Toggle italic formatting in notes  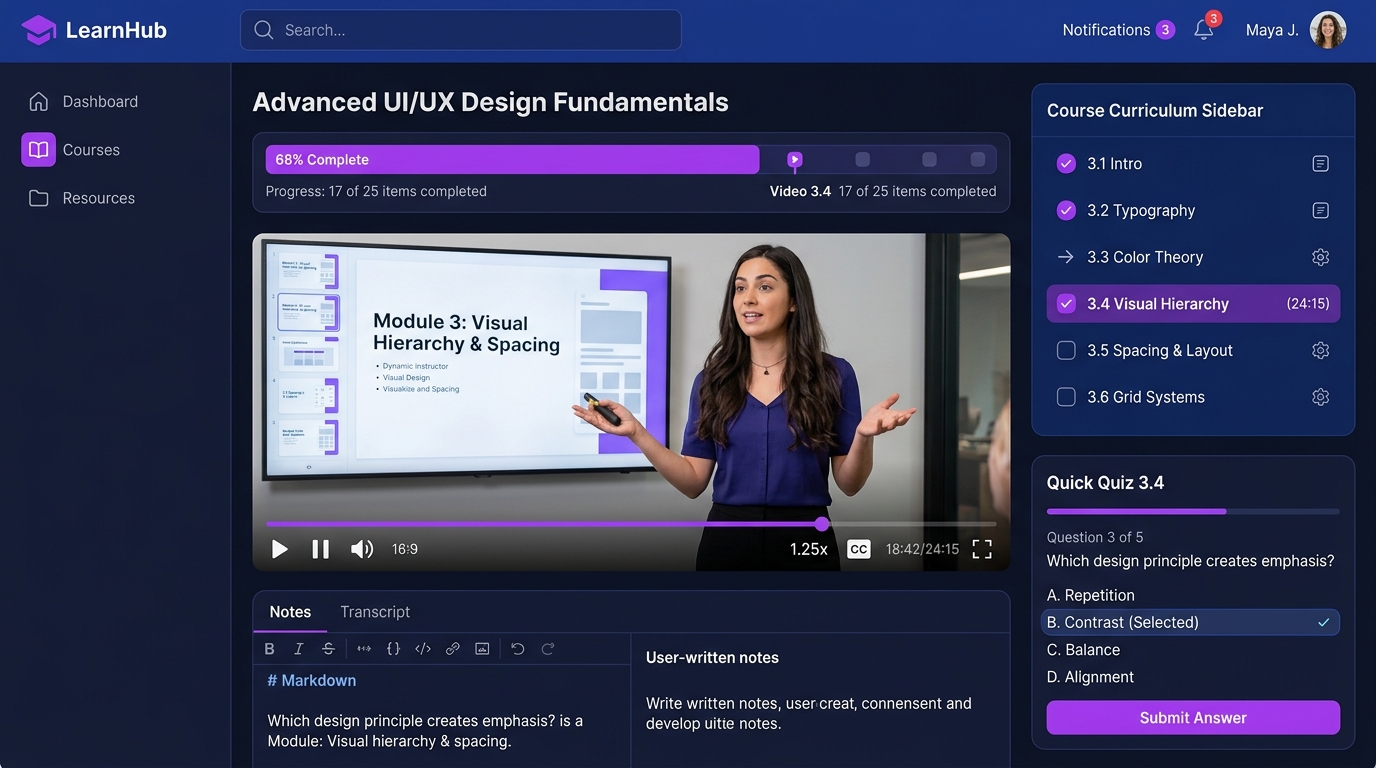[298, 649]
